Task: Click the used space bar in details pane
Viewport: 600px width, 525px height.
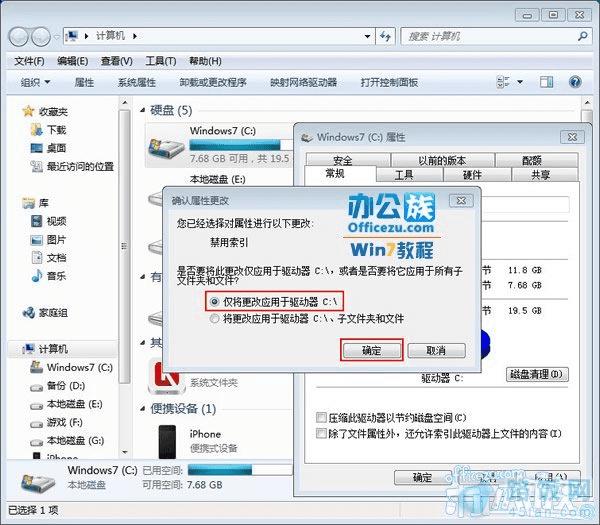Action: [x=239, y=470]
